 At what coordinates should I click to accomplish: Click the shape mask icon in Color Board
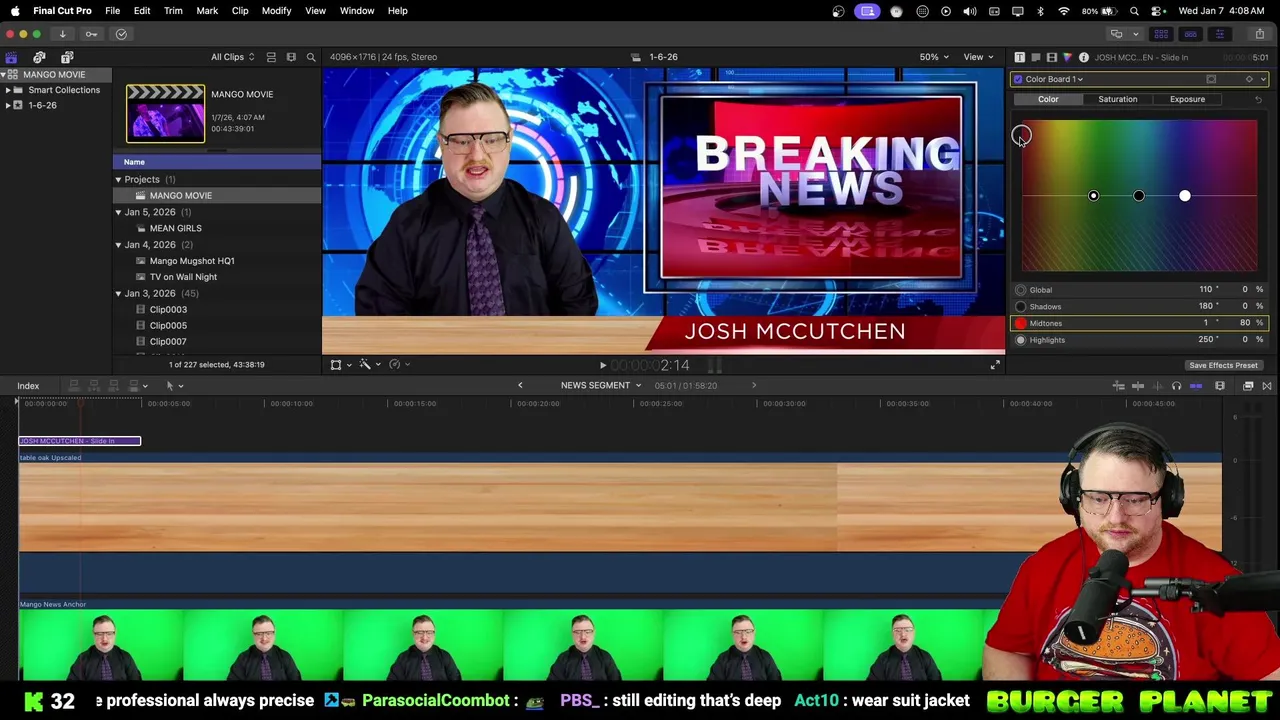1211,79
